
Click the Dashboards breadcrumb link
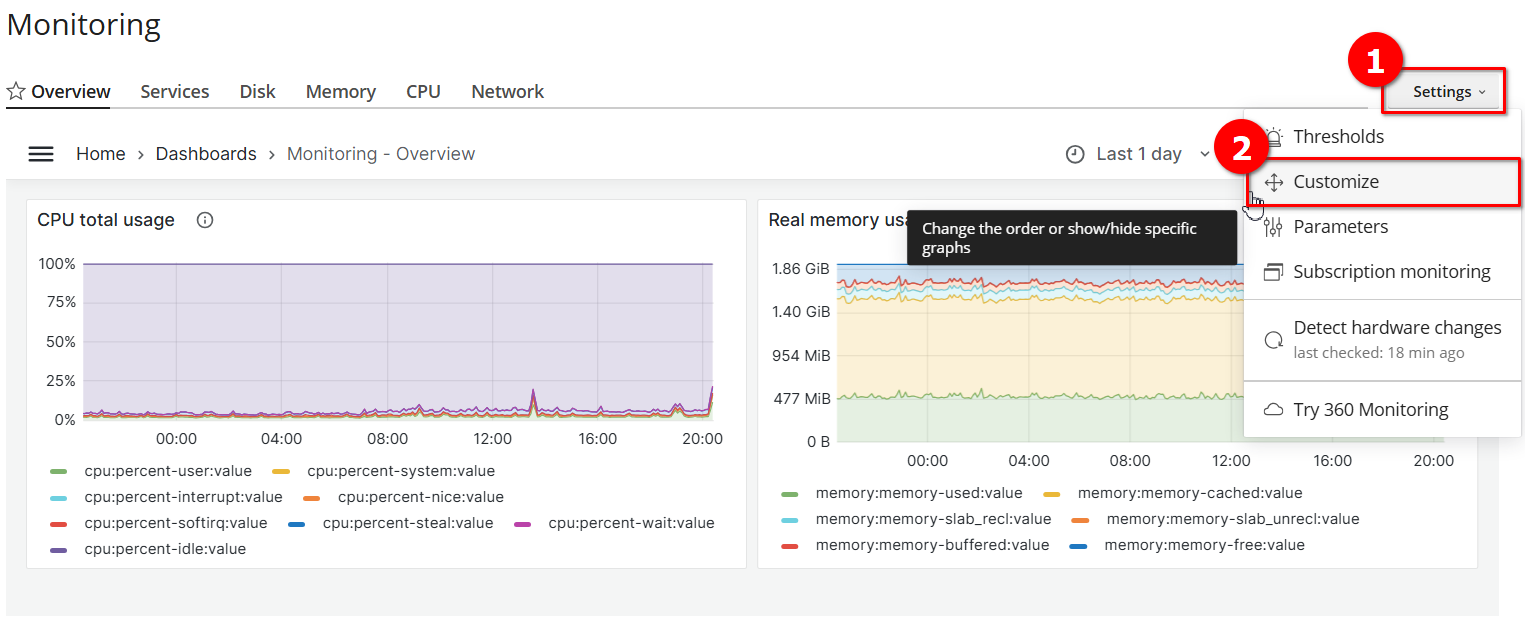click(206, 154)
